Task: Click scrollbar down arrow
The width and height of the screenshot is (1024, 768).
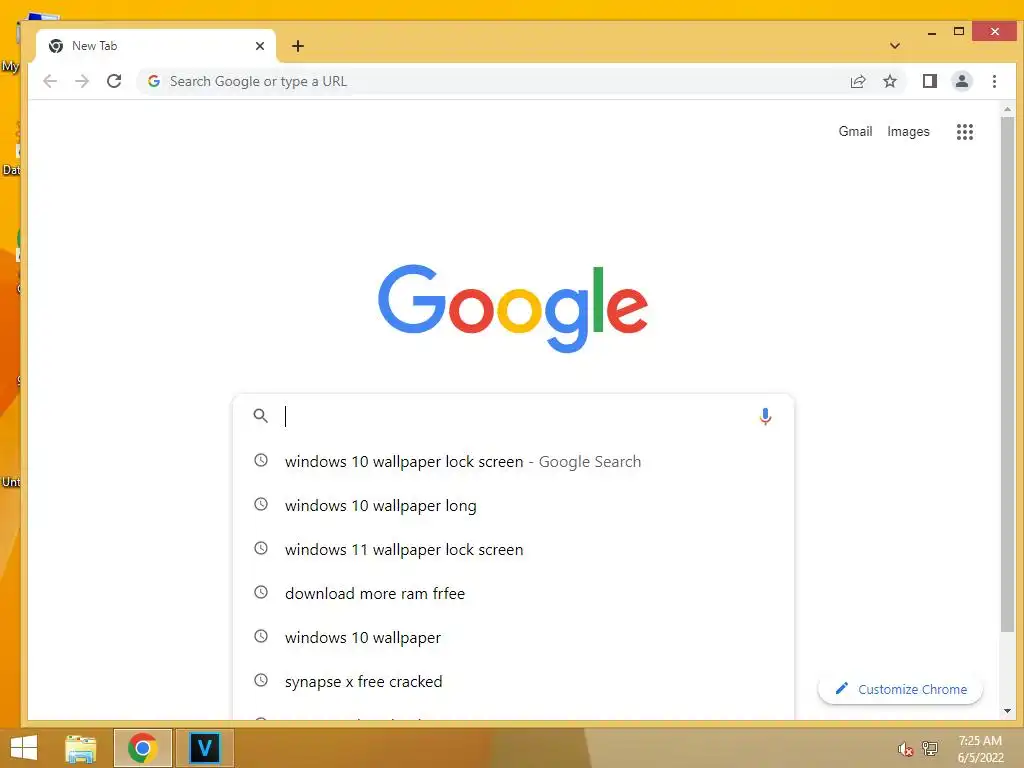Action: click(1007, 711)
